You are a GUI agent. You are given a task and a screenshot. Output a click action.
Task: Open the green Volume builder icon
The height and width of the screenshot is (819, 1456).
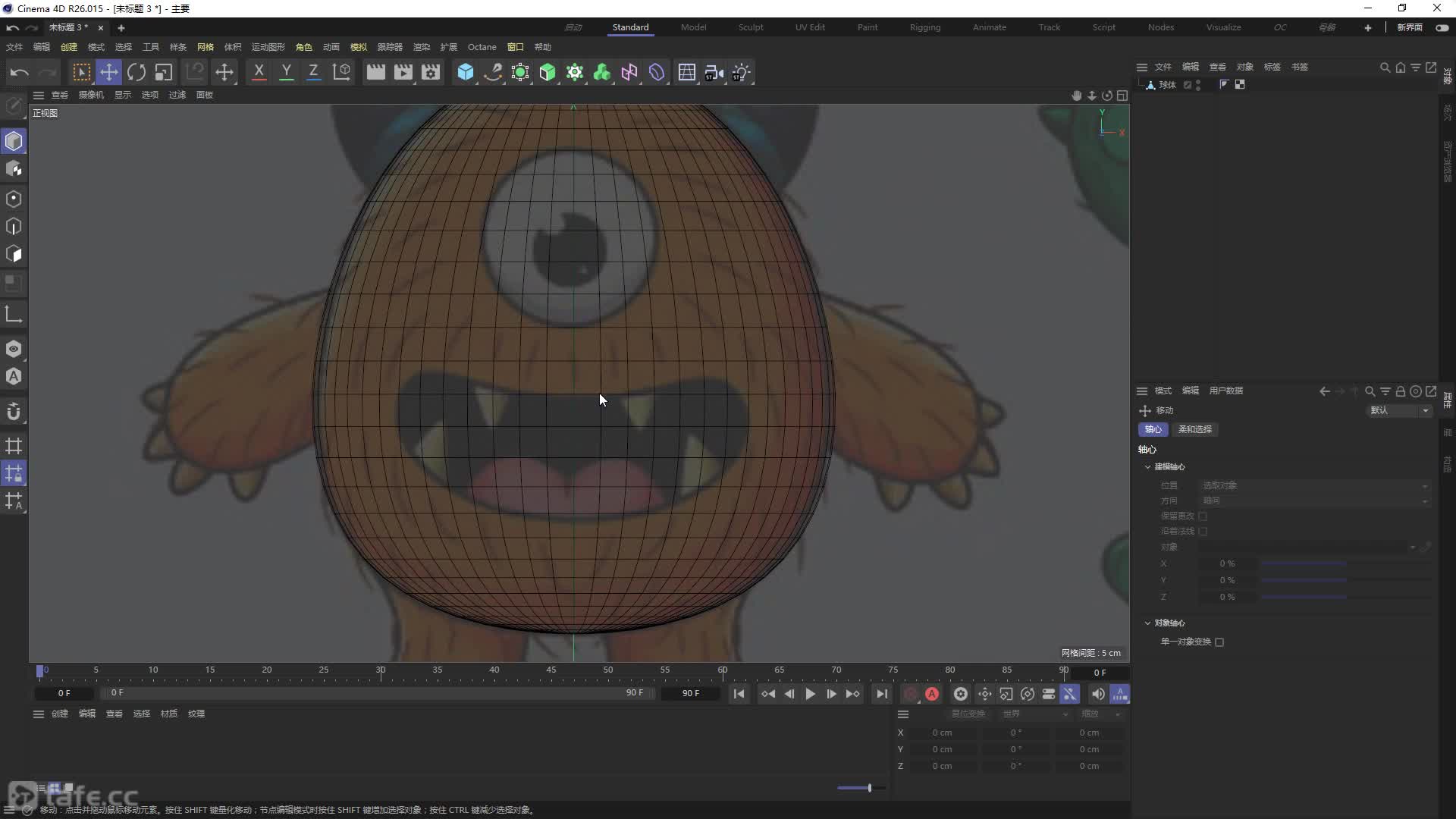[x=602, y=72]
